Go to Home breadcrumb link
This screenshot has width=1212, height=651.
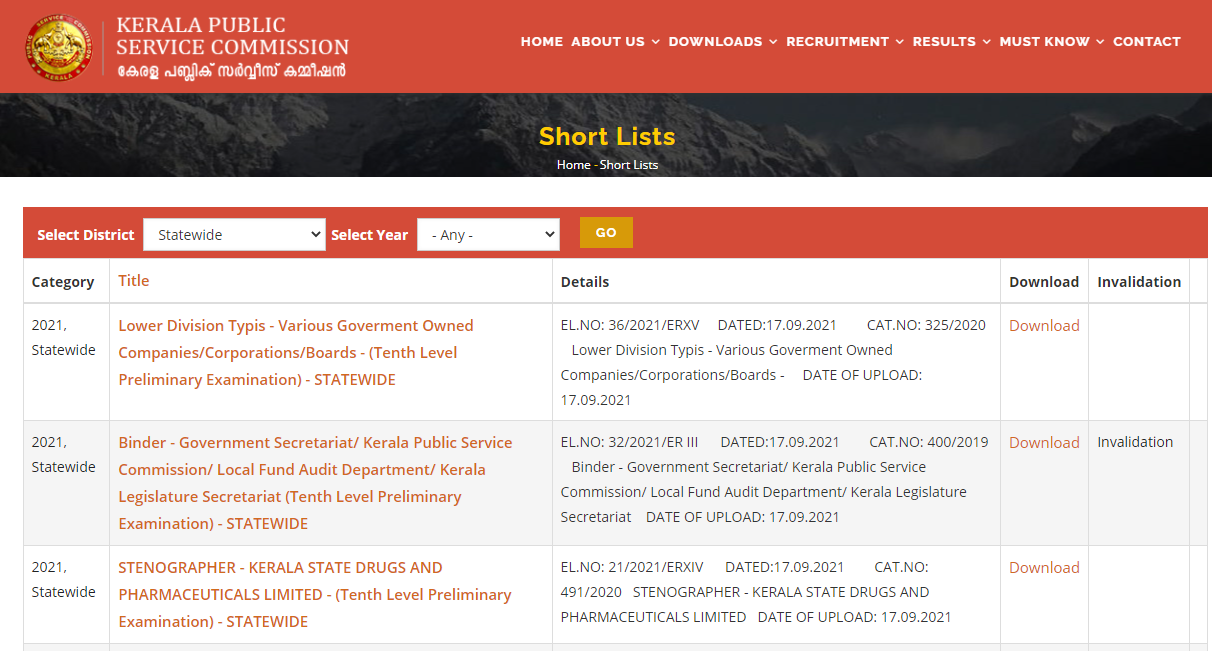tap(573, 165)
